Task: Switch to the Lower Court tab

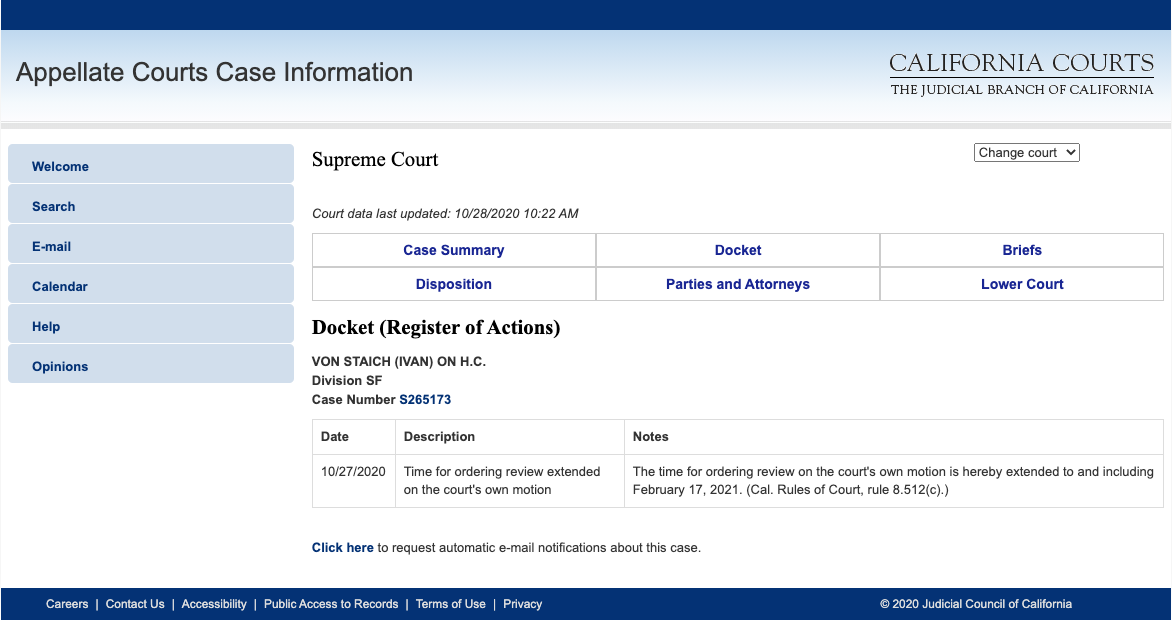Action: [1022, 284]
